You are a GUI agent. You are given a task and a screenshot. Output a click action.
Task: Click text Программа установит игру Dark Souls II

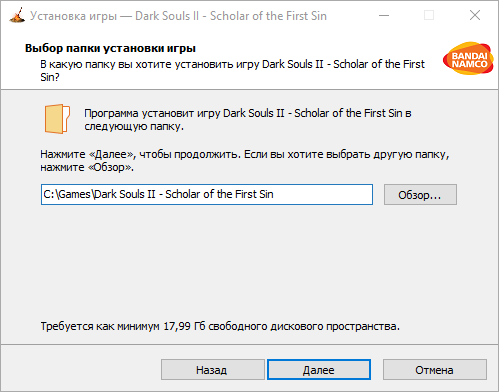[184, 113]
